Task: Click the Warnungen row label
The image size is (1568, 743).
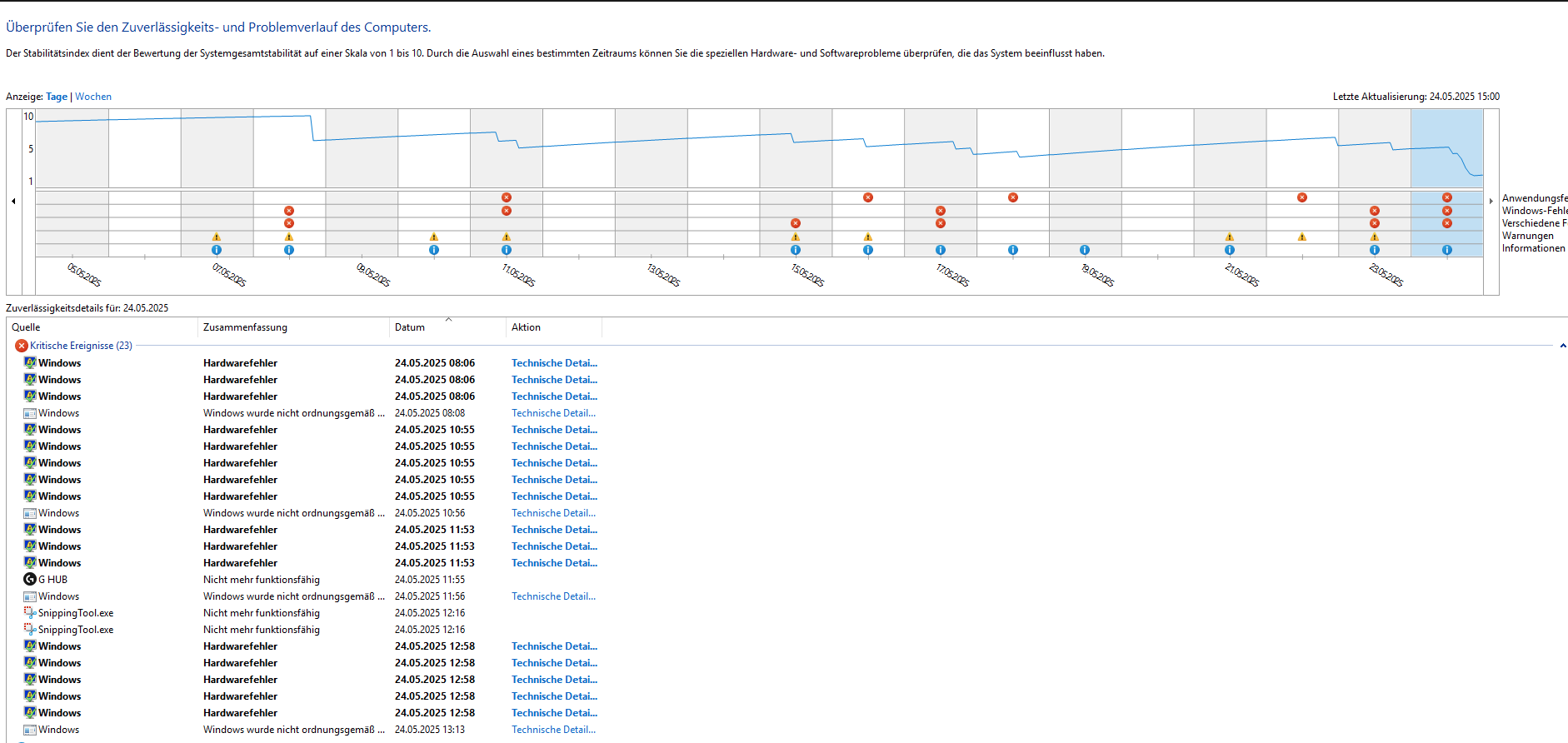Action: (1528, 236)
